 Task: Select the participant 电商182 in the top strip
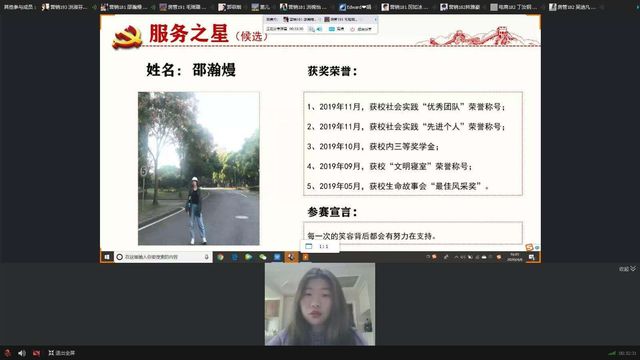(x=513, y=7)
